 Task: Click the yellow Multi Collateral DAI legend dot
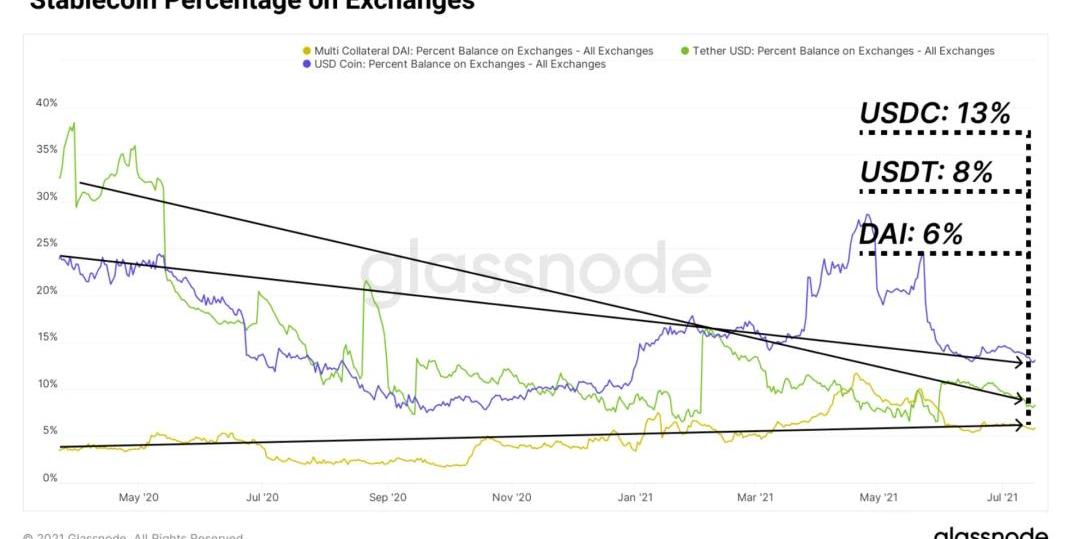[305, 51]
